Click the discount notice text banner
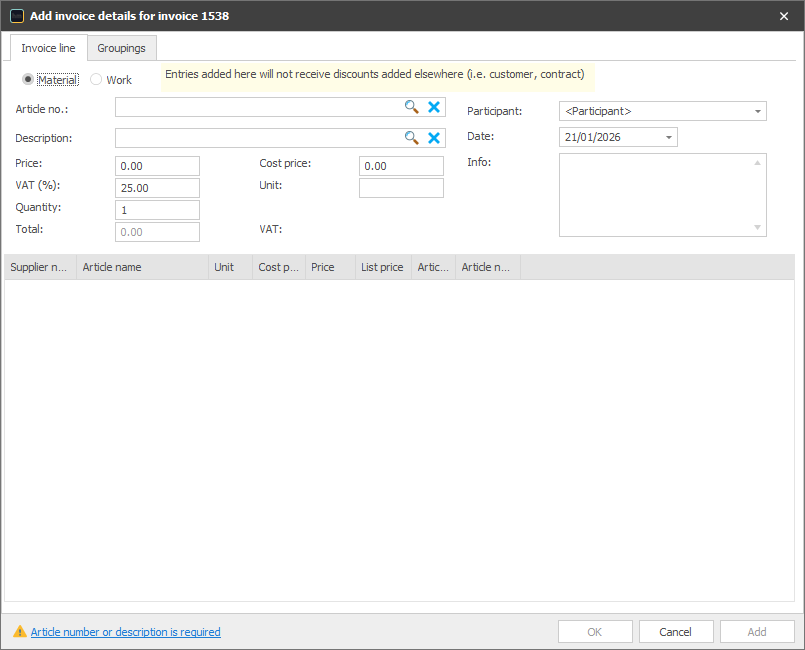This screenshot has height=650, width=805. 378,77
